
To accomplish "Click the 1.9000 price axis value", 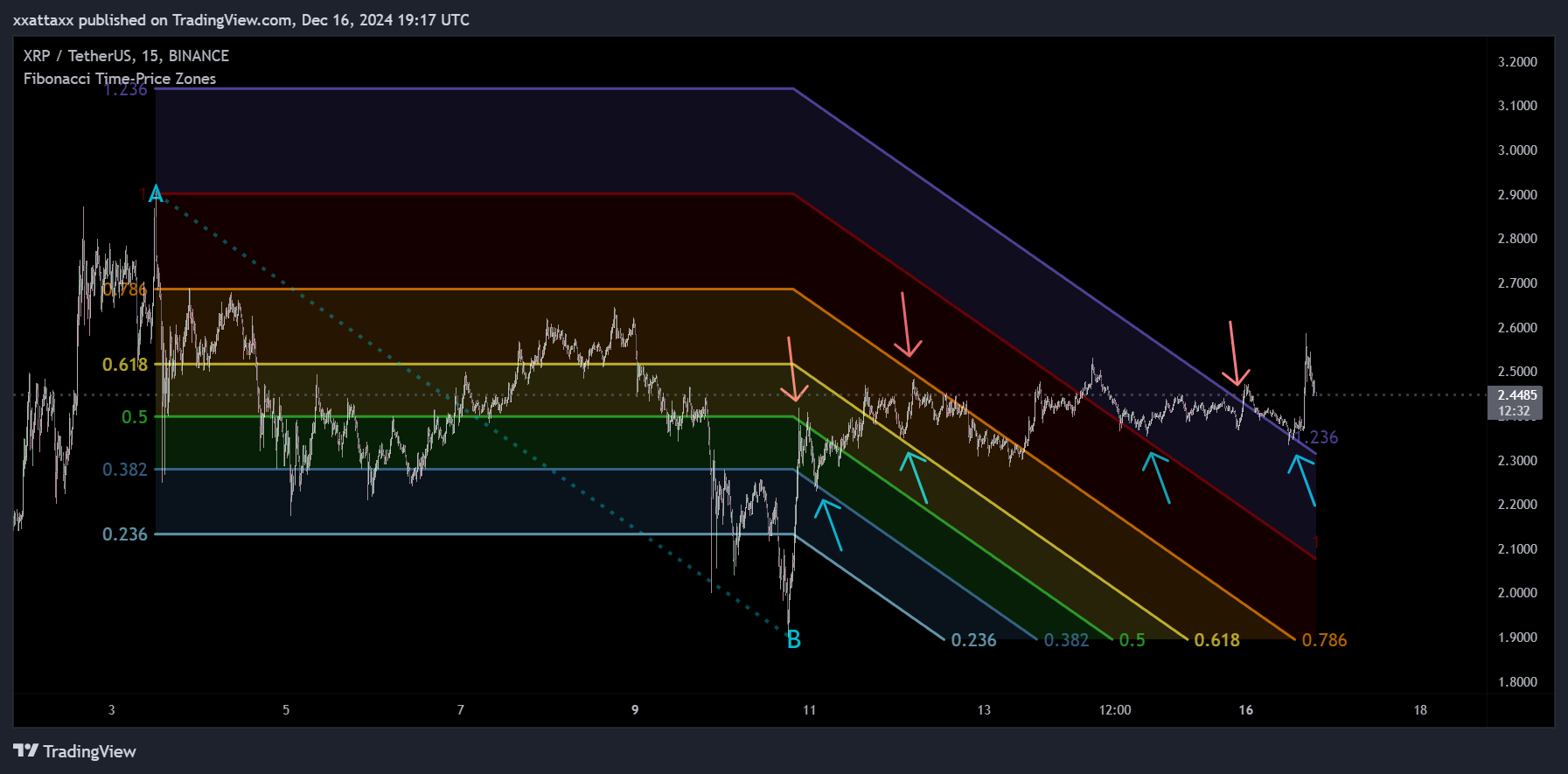I will 1517,638.
